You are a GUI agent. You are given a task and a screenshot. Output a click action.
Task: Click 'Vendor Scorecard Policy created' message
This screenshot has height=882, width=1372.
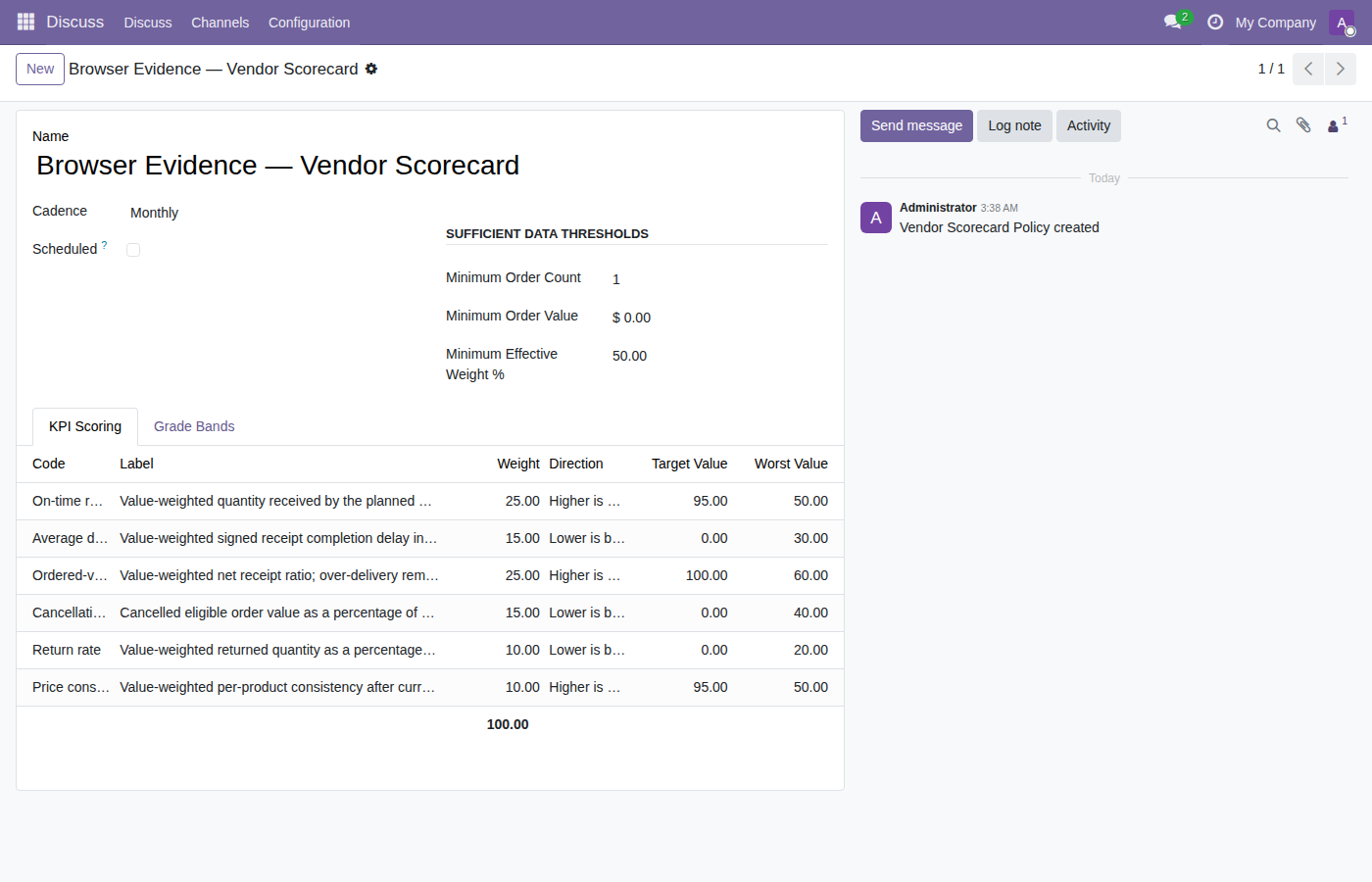tap(1000, 227)
